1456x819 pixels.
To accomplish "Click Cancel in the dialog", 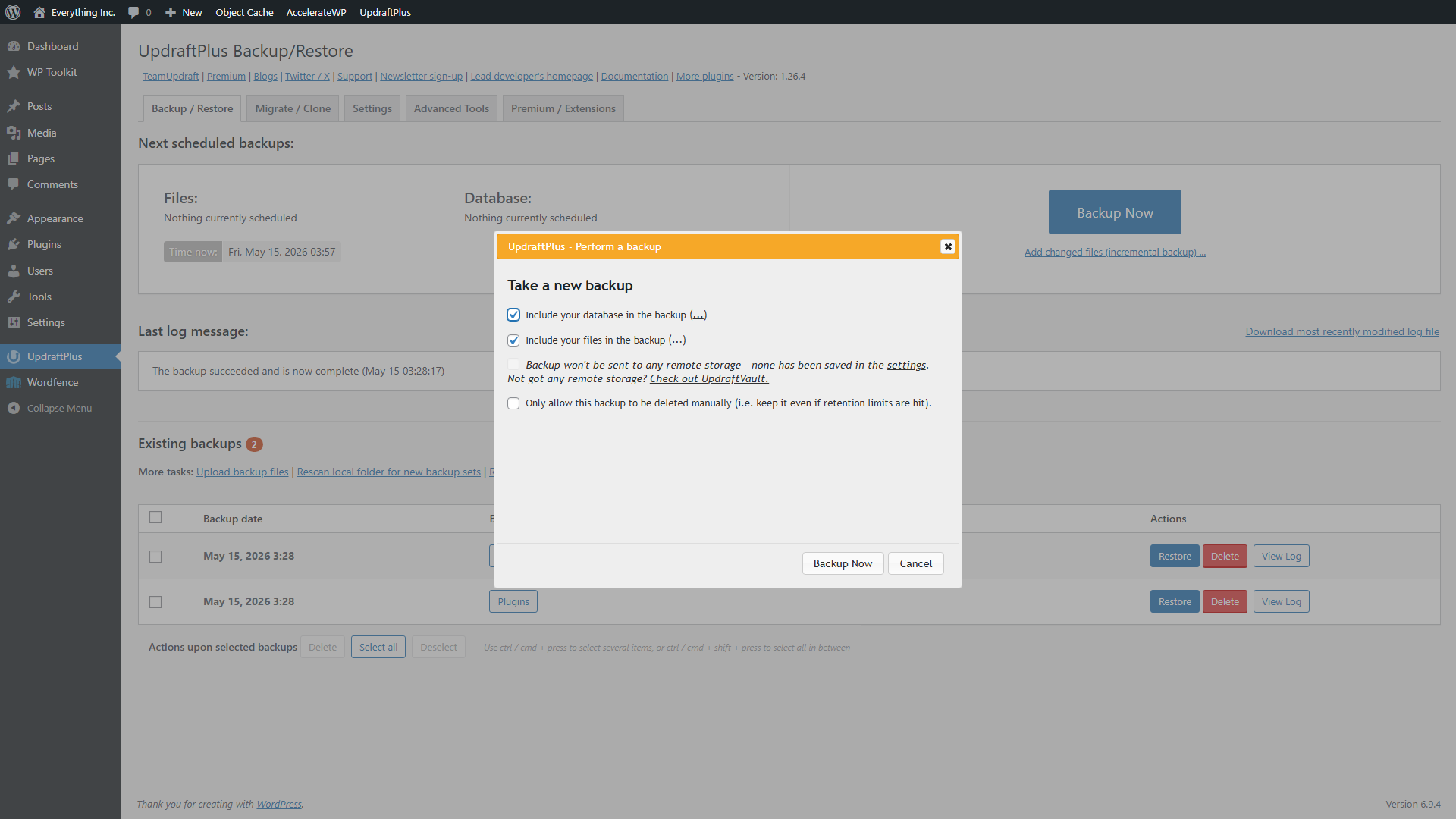I will pos(916,563).
